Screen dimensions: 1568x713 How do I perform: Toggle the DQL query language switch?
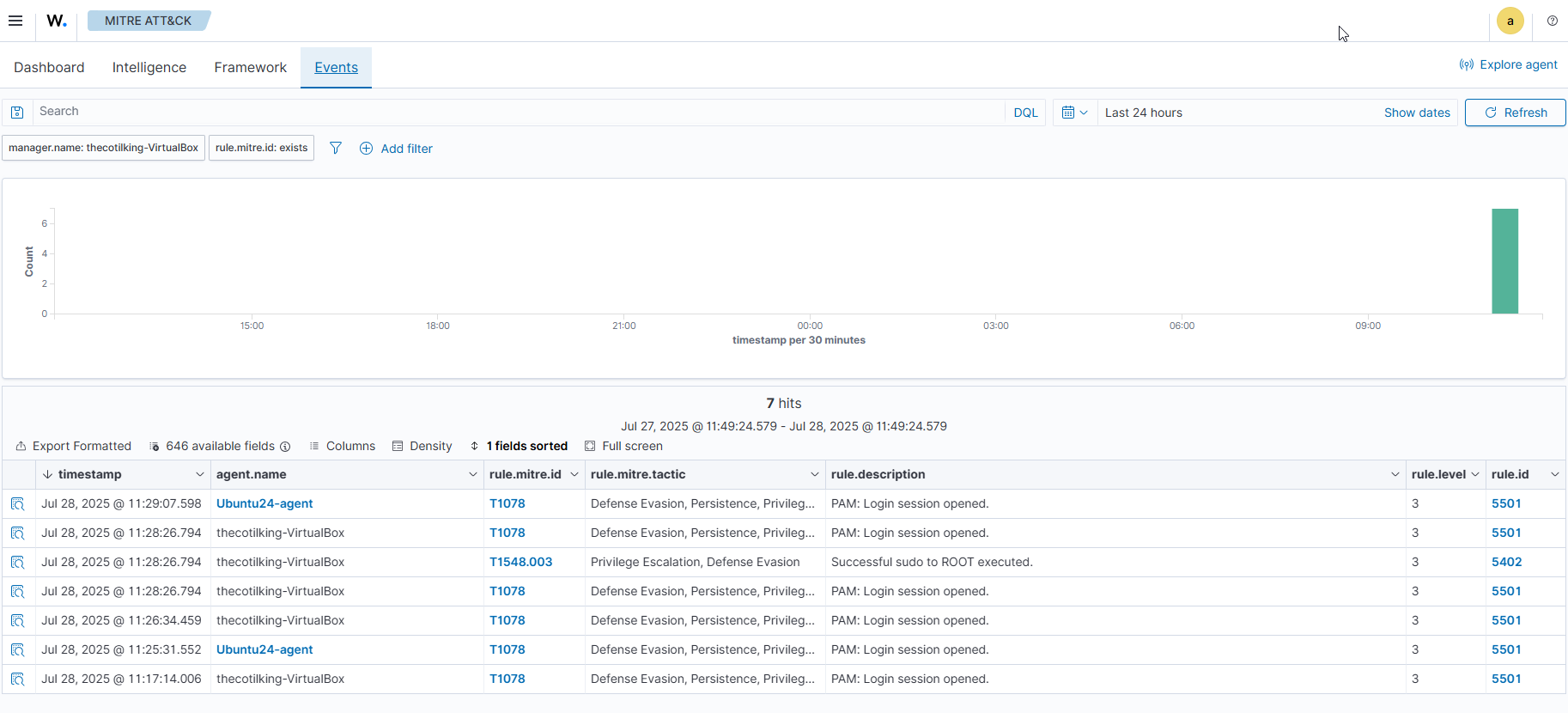[1025, 113]
